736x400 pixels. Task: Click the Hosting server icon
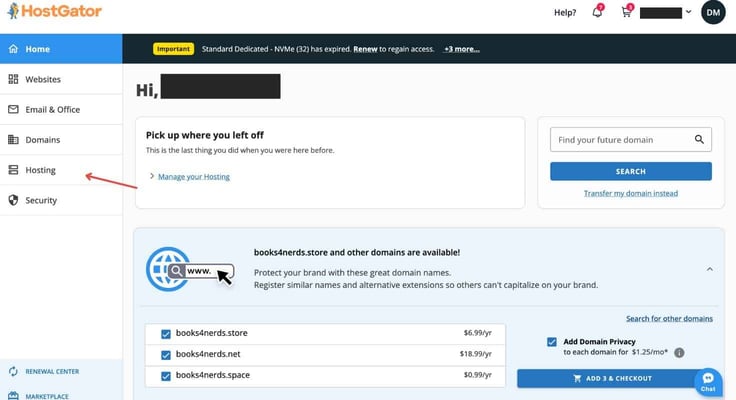[x=13, y=170]
